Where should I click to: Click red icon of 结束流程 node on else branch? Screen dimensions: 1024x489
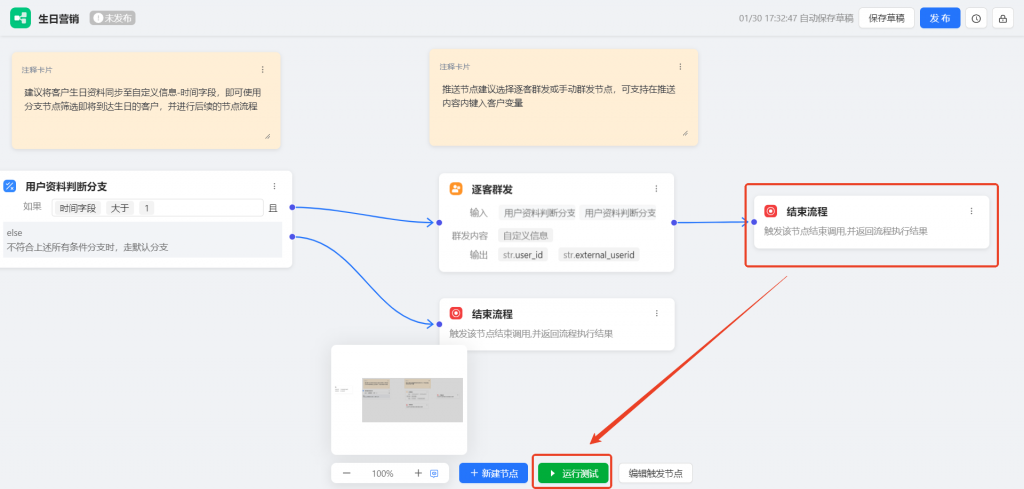click(x=456, y=313)
